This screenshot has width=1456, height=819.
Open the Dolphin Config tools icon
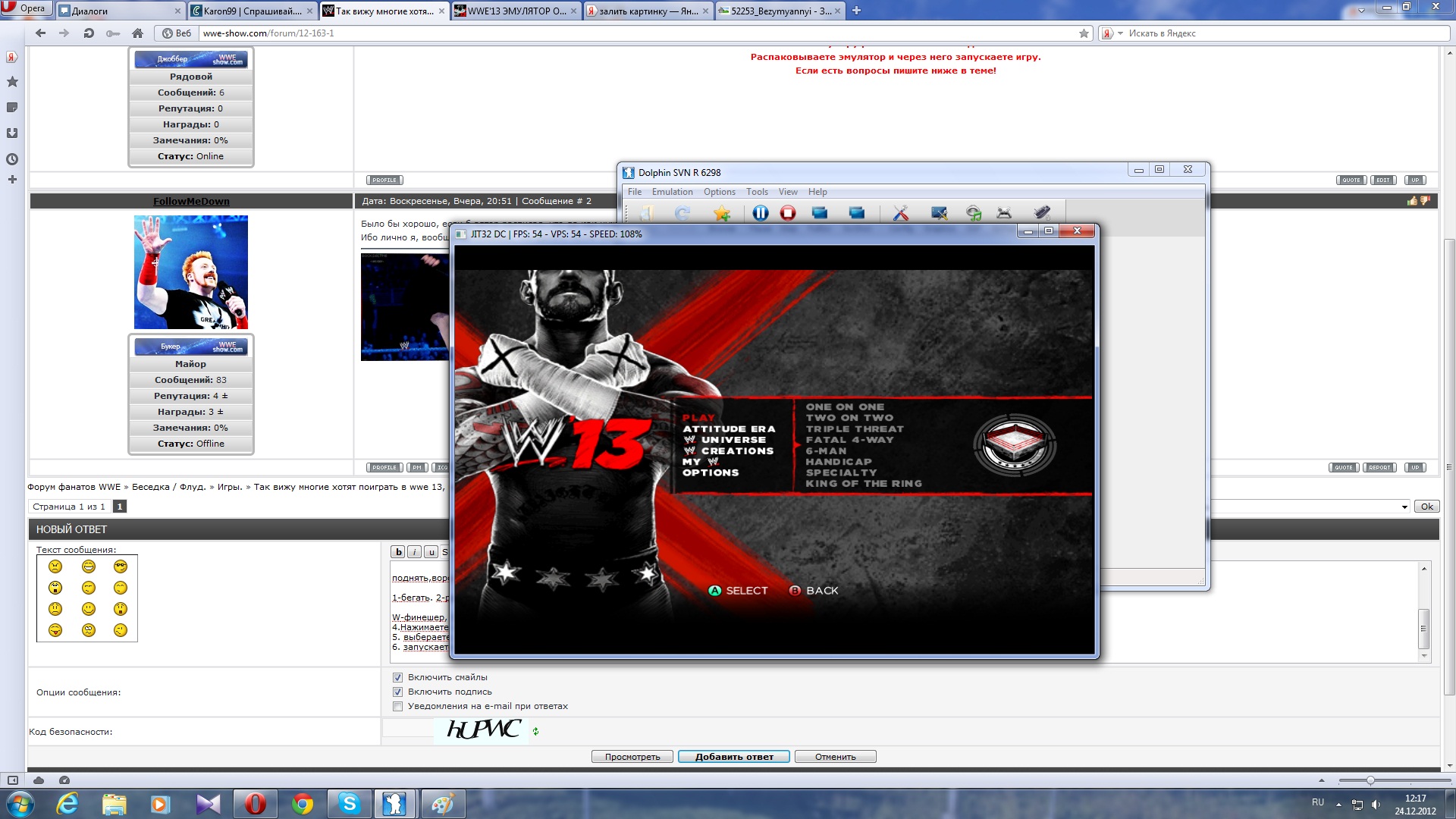point(901,214)
